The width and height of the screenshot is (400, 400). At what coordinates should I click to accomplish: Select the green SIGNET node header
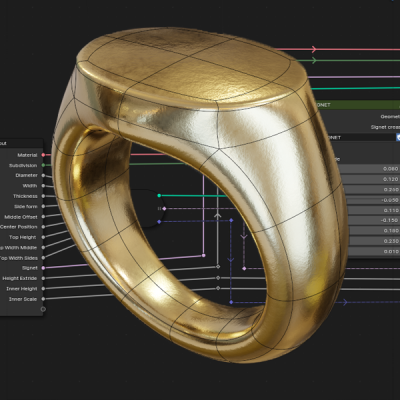357,105
